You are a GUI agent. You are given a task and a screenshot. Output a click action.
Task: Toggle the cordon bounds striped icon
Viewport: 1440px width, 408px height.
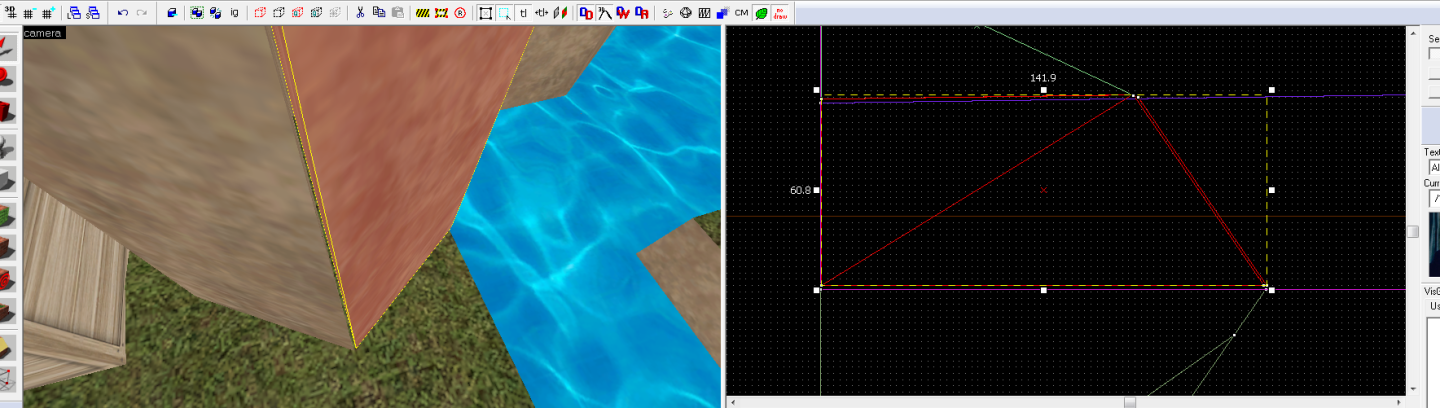[x=422, y=13]
